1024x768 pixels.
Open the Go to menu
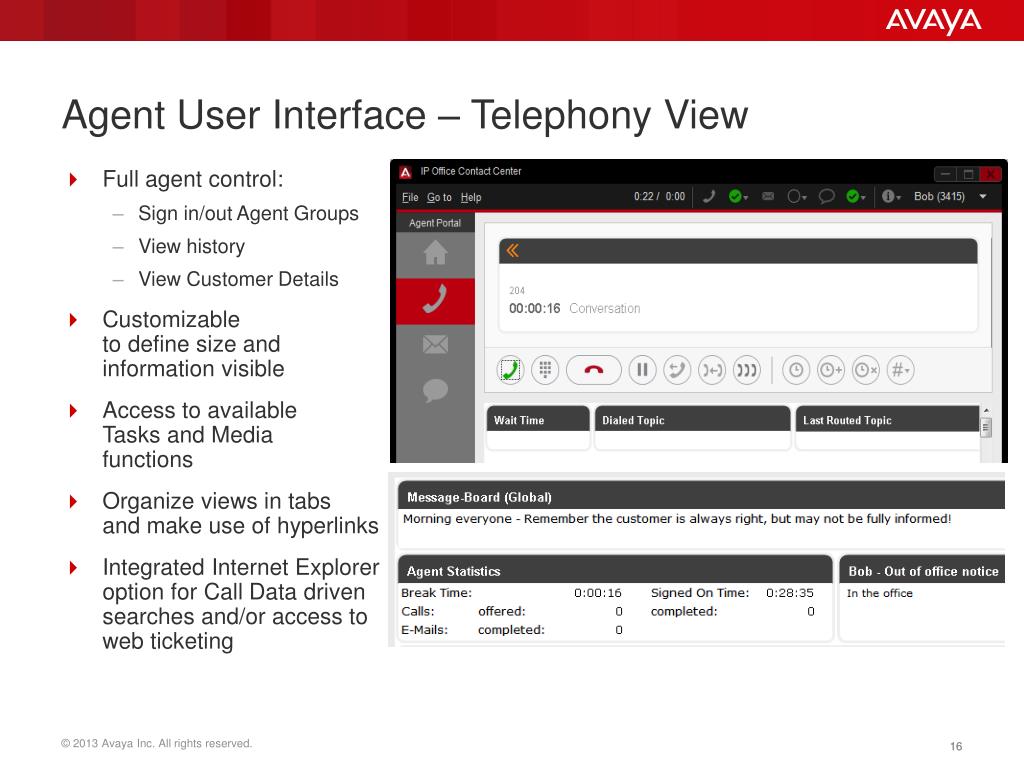pyautogui.click(x=440, y=197)
